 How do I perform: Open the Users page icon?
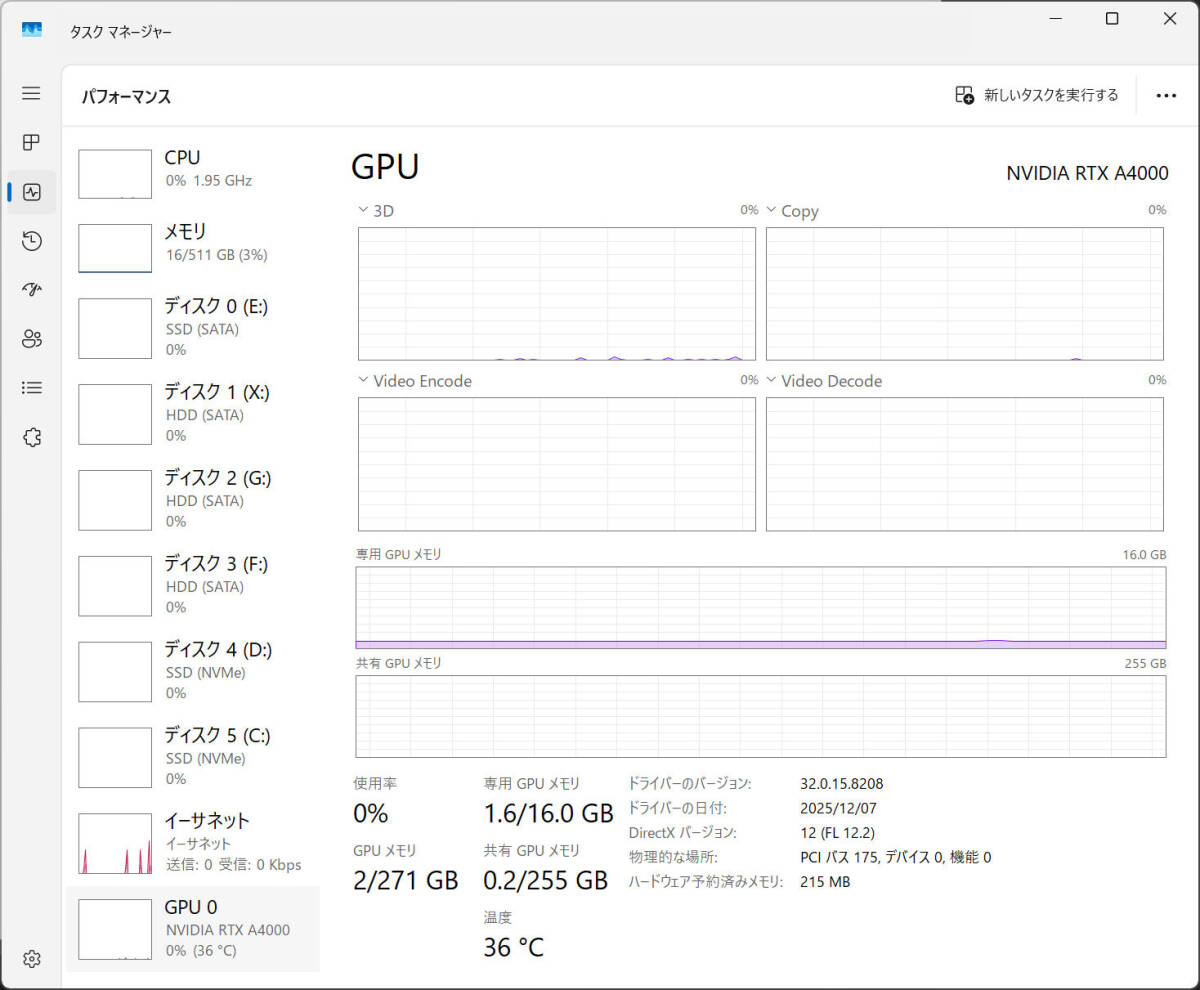[31, 339]
